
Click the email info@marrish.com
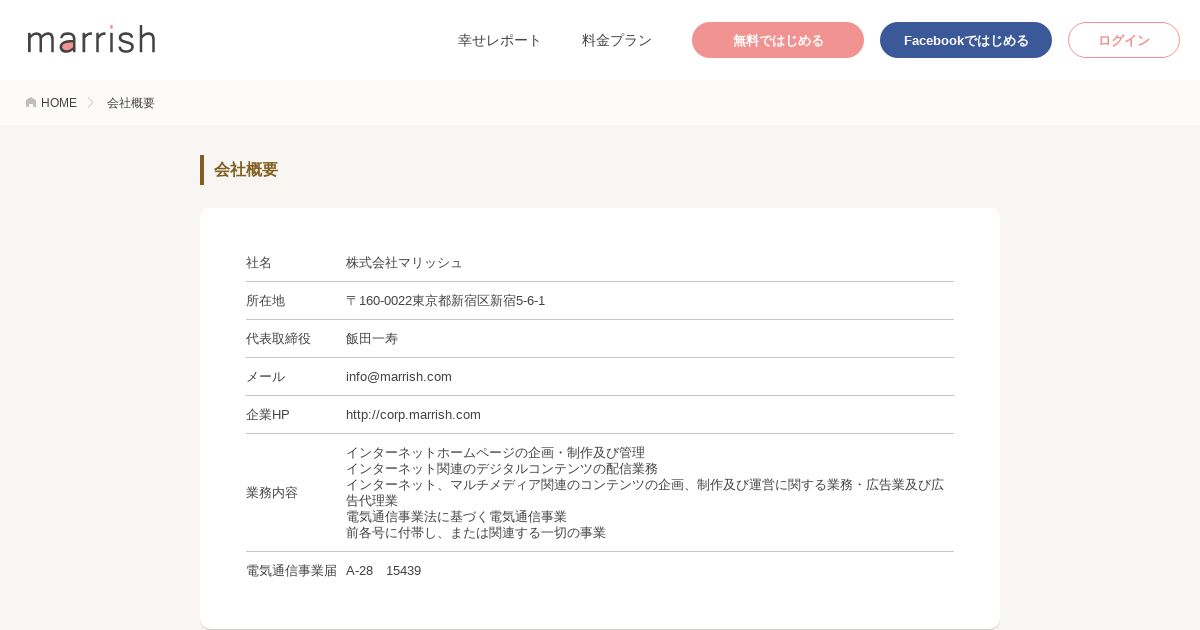point(399,377)
